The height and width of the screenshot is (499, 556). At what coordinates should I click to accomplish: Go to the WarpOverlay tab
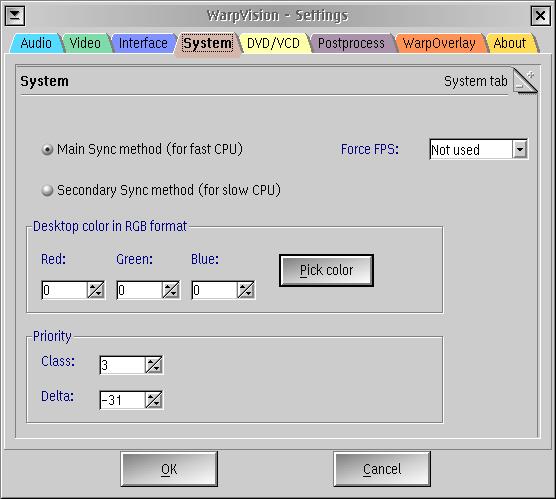tap(439, 43)
